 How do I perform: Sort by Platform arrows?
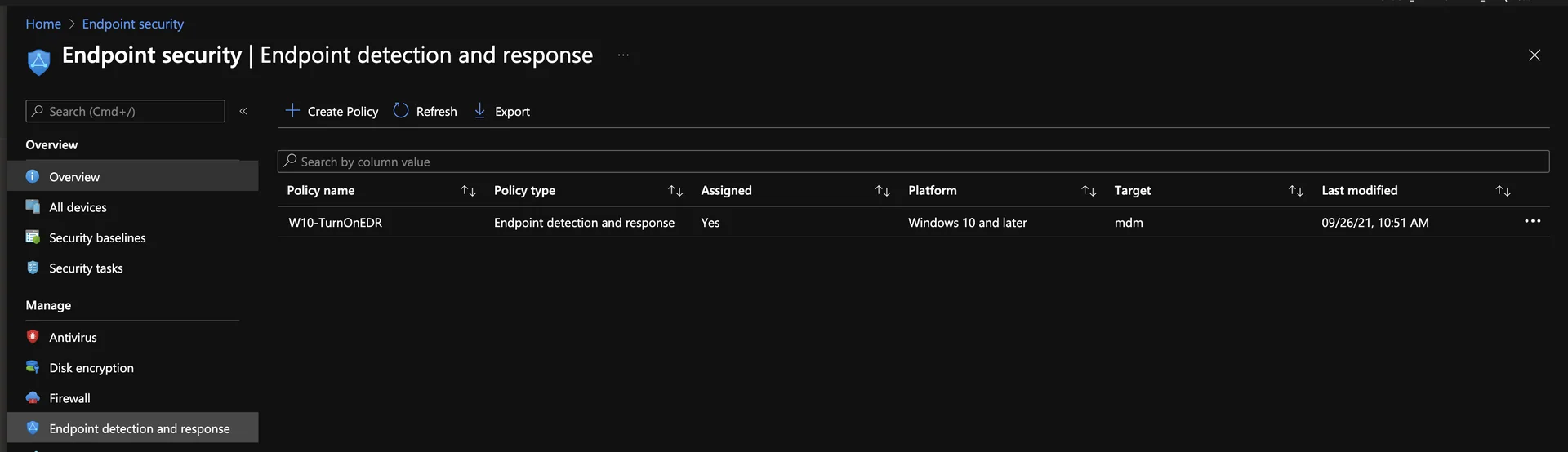[x=1089, y=190]
